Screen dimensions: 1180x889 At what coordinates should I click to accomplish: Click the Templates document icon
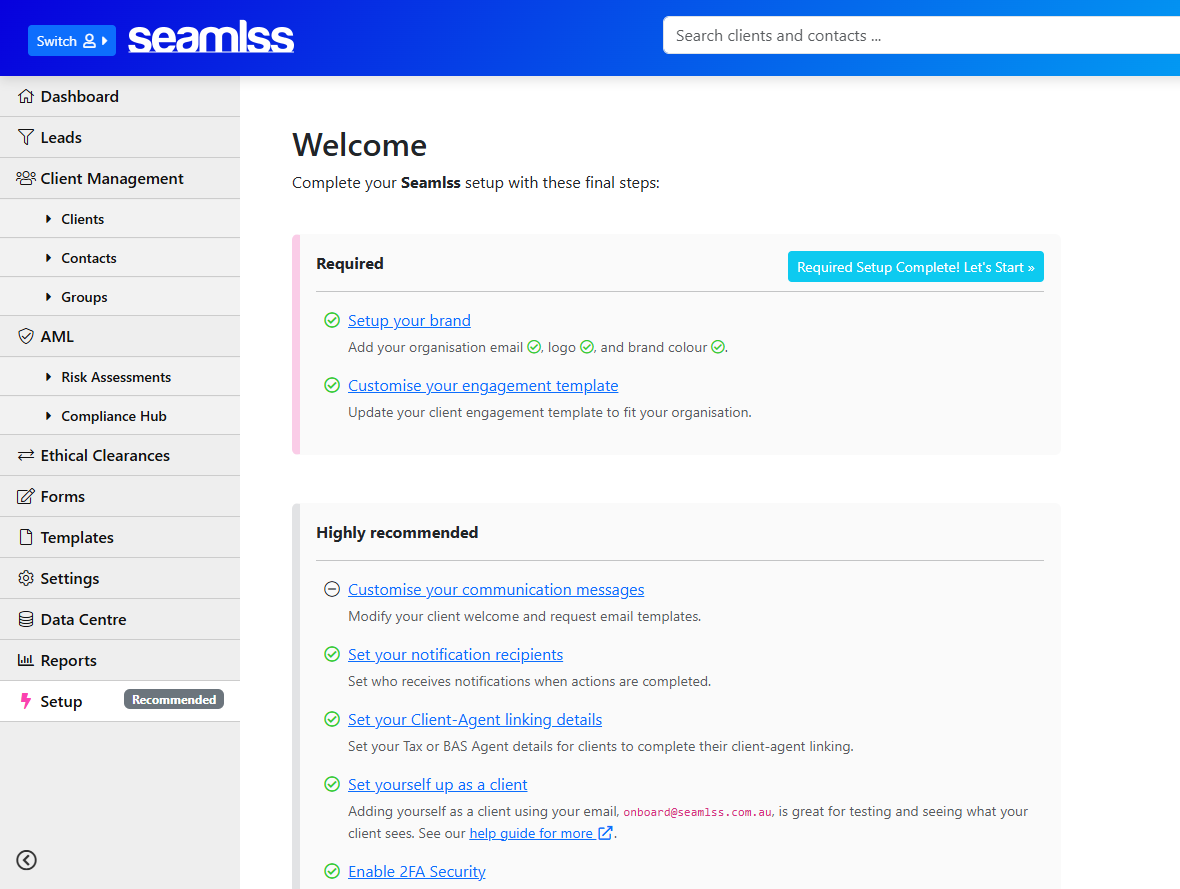(x=26, y=537)
